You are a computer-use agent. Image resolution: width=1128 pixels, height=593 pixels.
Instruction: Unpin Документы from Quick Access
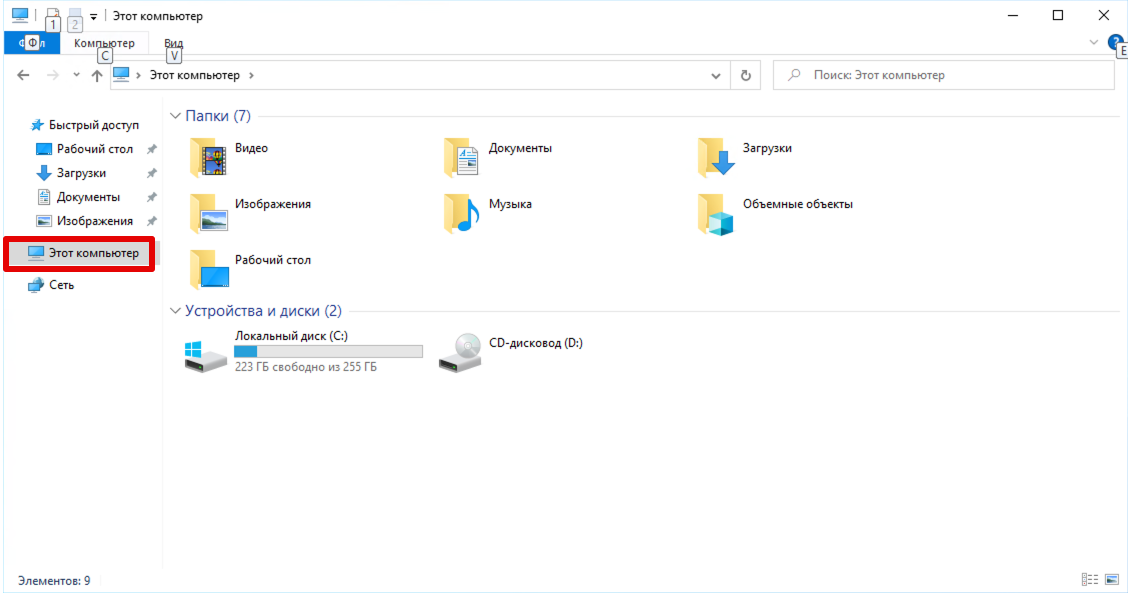click(x=153, y=196)
